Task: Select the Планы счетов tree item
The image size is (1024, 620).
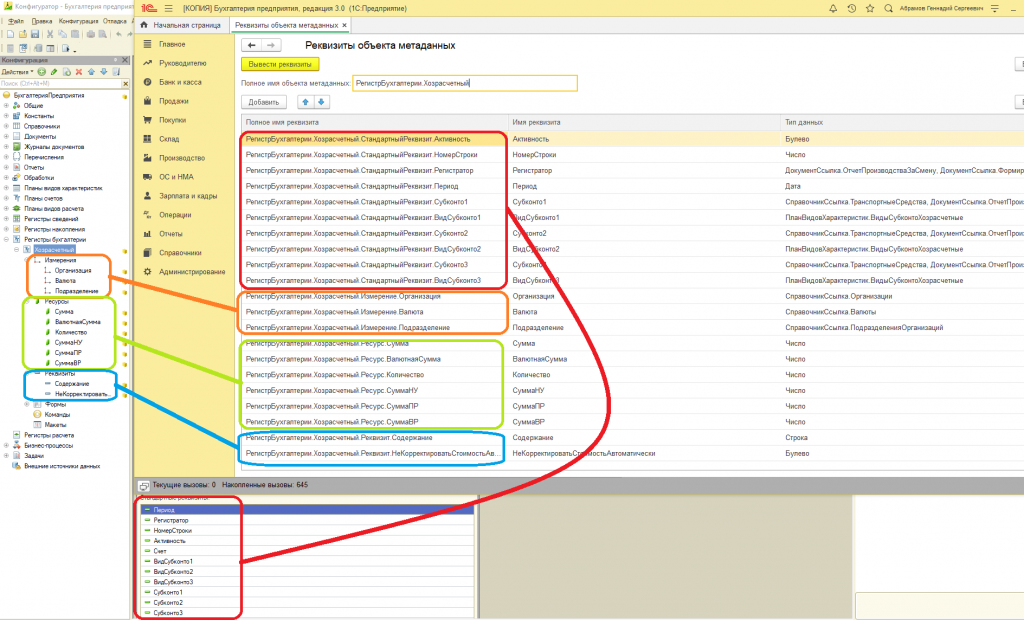Action: 44,198
